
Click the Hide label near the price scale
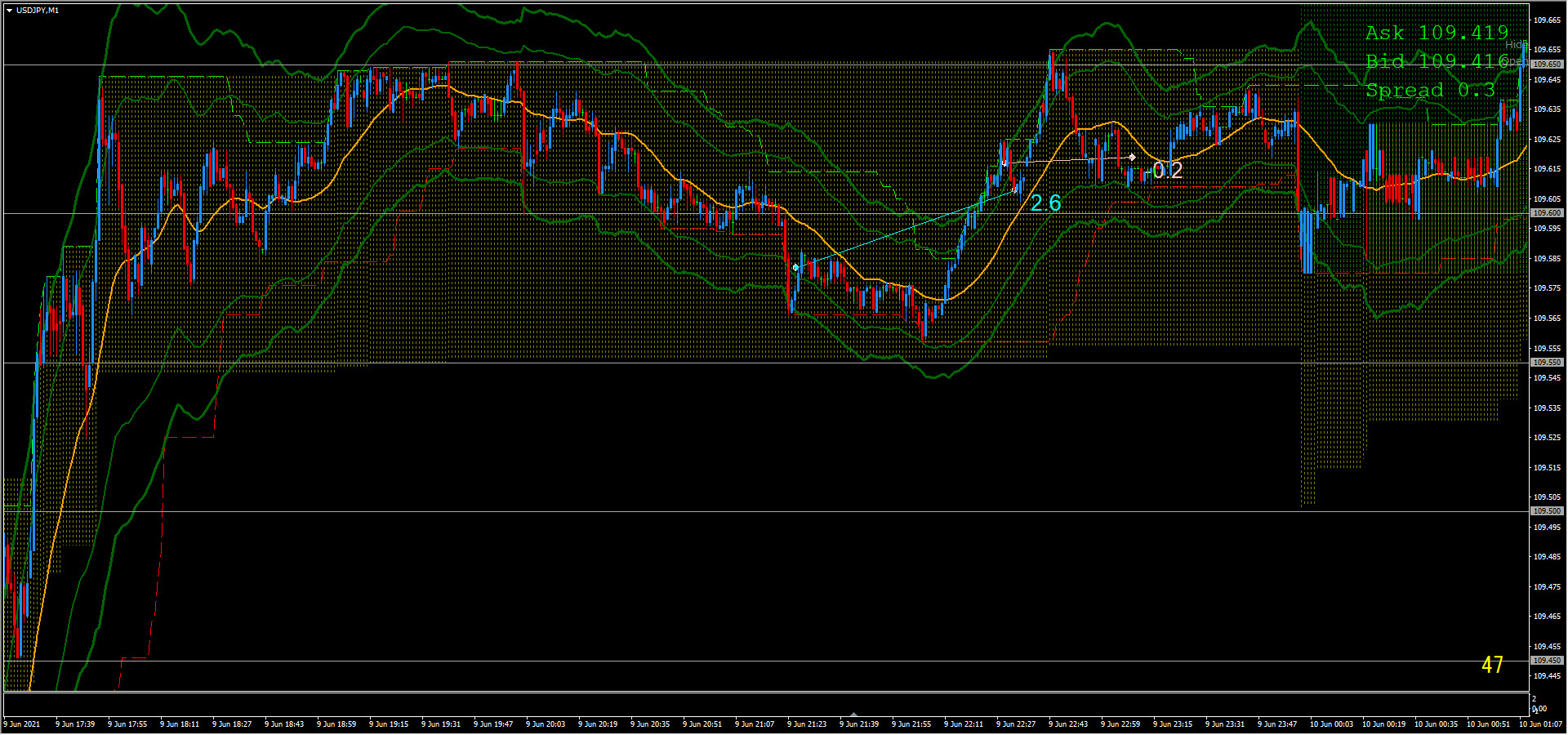point(1516,45)
